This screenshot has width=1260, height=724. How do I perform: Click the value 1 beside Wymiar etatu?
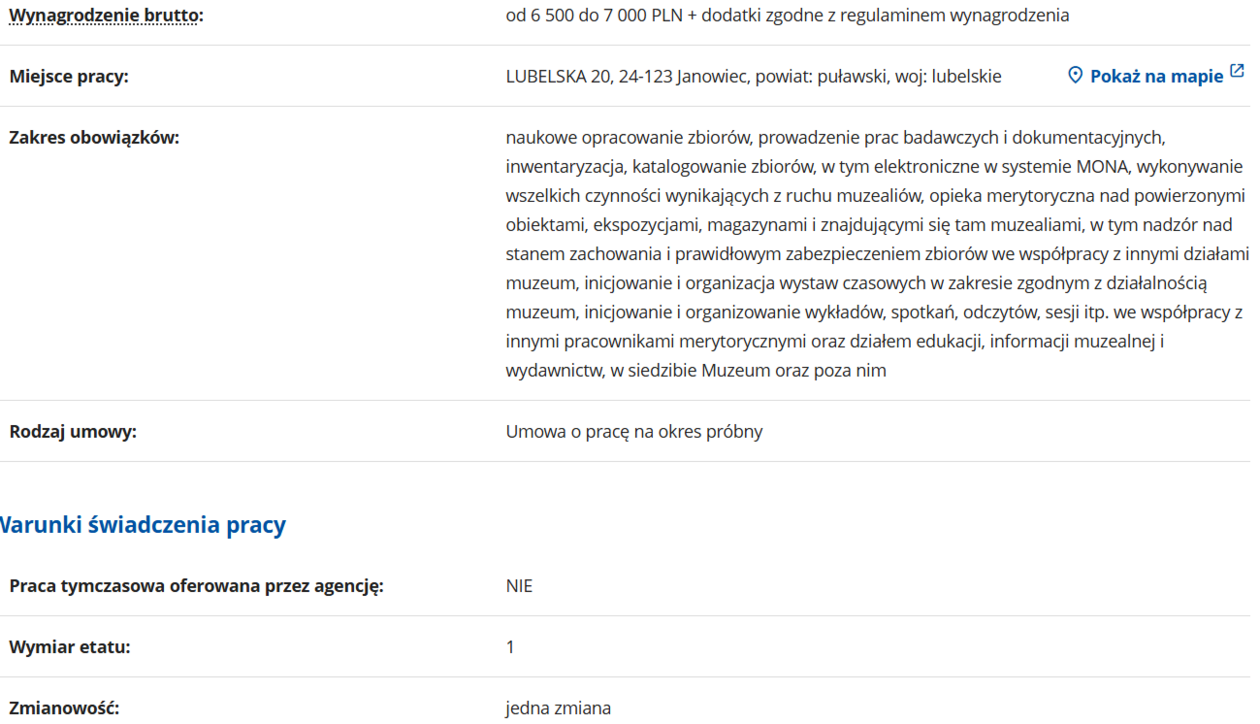[x=510, y=647]
